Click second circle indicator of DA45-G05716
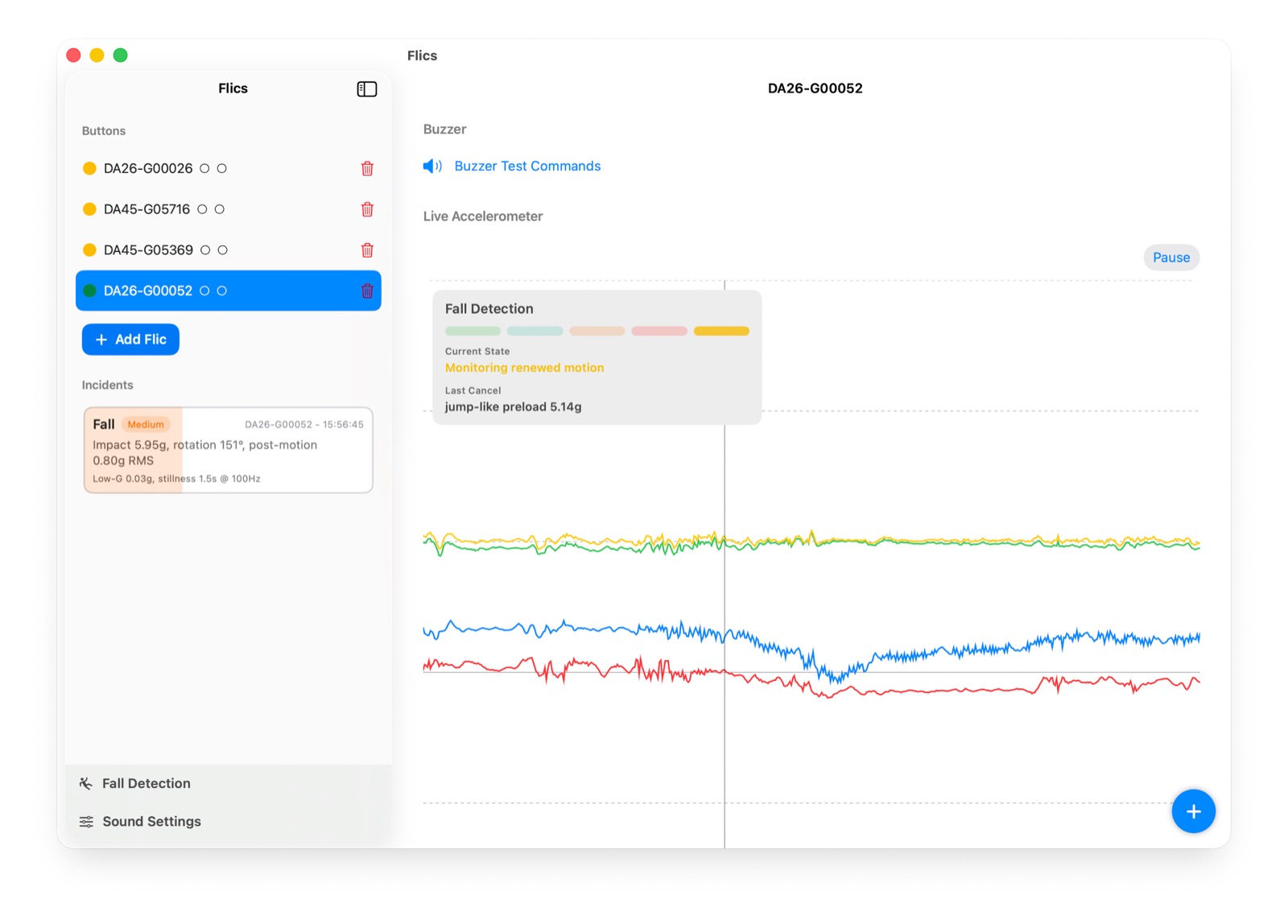The width and height of the screenshot is (1288, 924). tap(219, 209)
